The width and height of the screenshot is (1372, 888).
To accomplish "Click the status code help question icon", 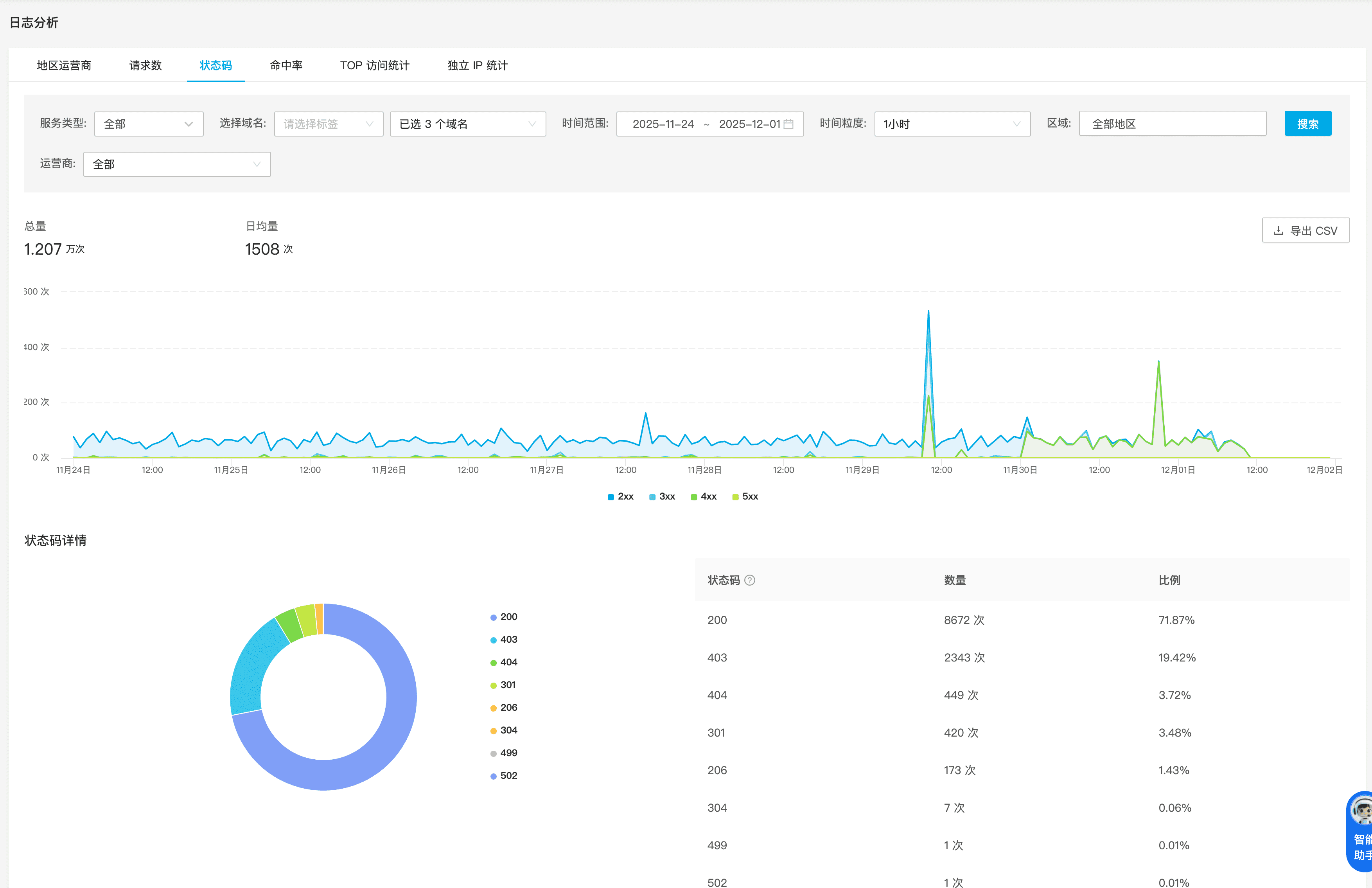I will [x=749, y=580].
